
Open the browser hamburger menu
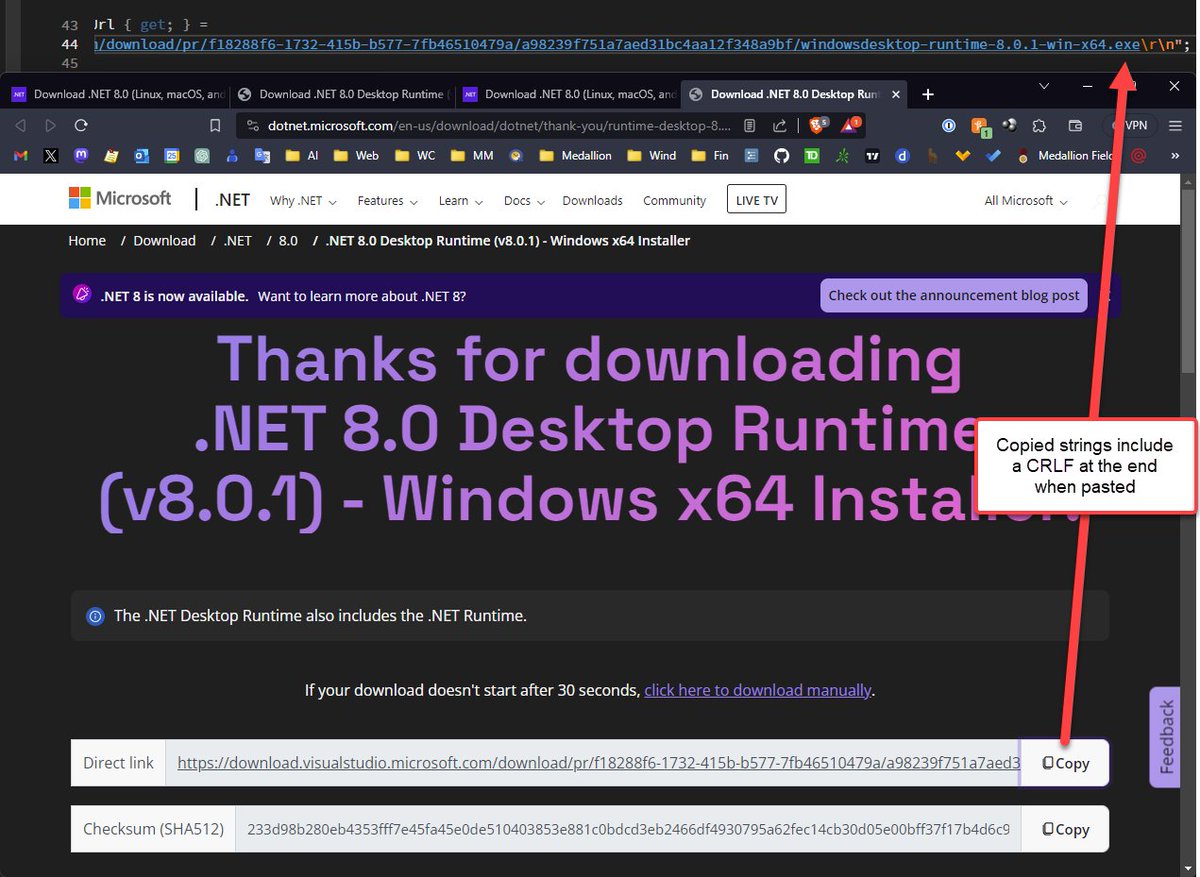(1175, 126)
